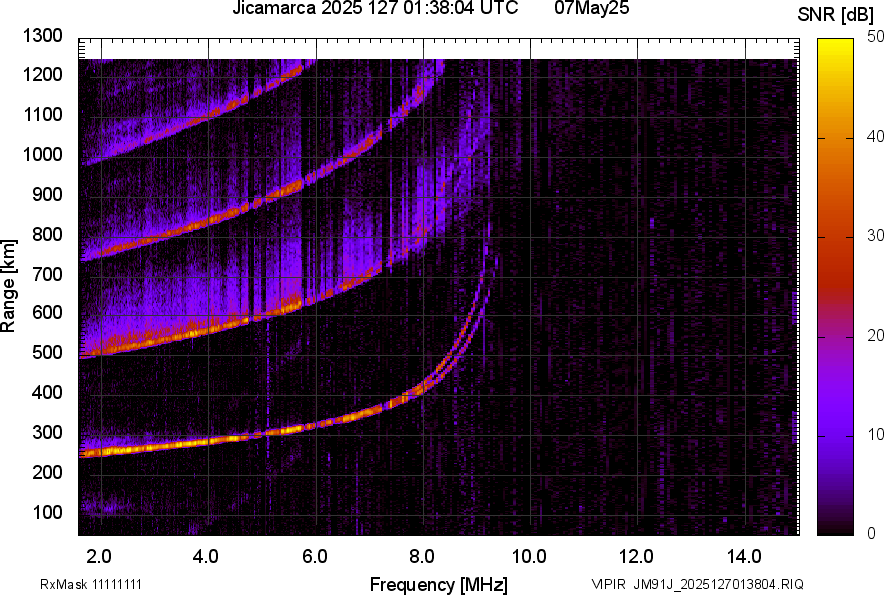This screenshot has width=884, height=595.
Task: Click the 1300 range tick label
Action: click(x=43, y=36)
